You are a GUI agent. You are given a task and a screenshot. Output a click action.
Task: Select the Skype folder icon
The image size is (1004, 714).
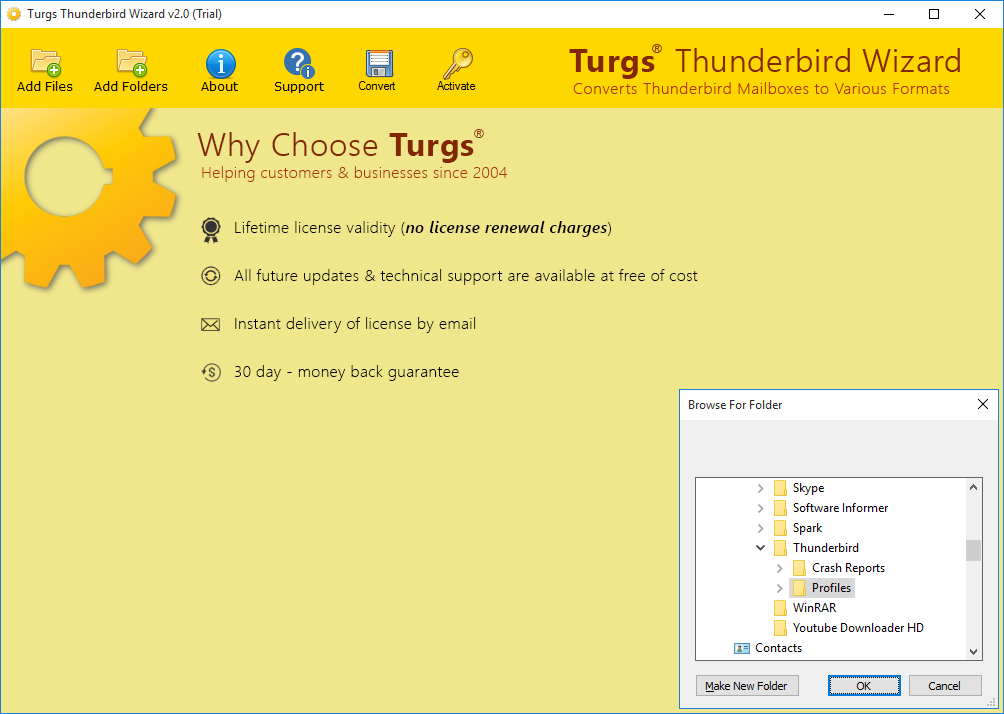tap(780, 488)
